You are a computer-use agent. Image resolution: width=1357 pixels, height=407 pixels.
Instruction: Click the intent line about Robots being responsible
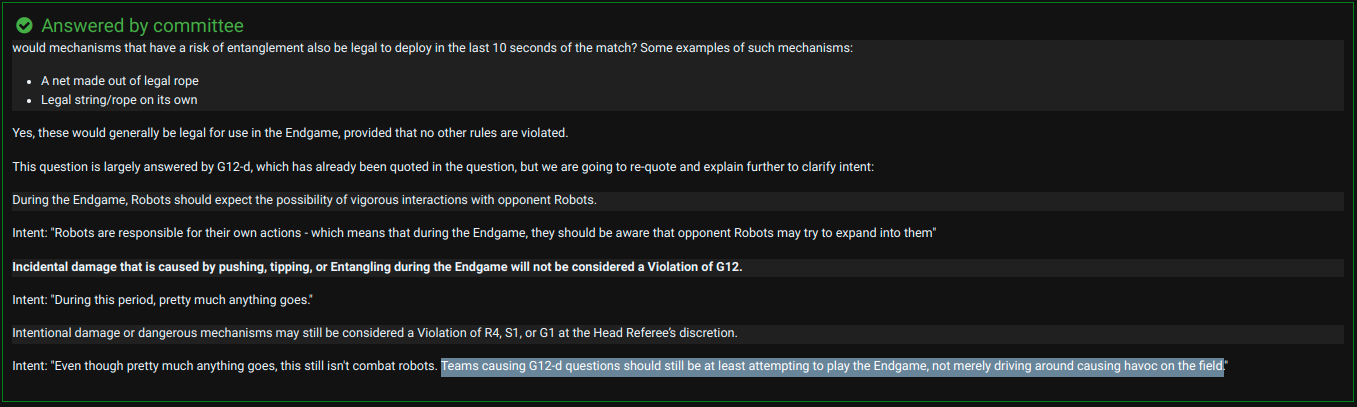click(474, 233)
